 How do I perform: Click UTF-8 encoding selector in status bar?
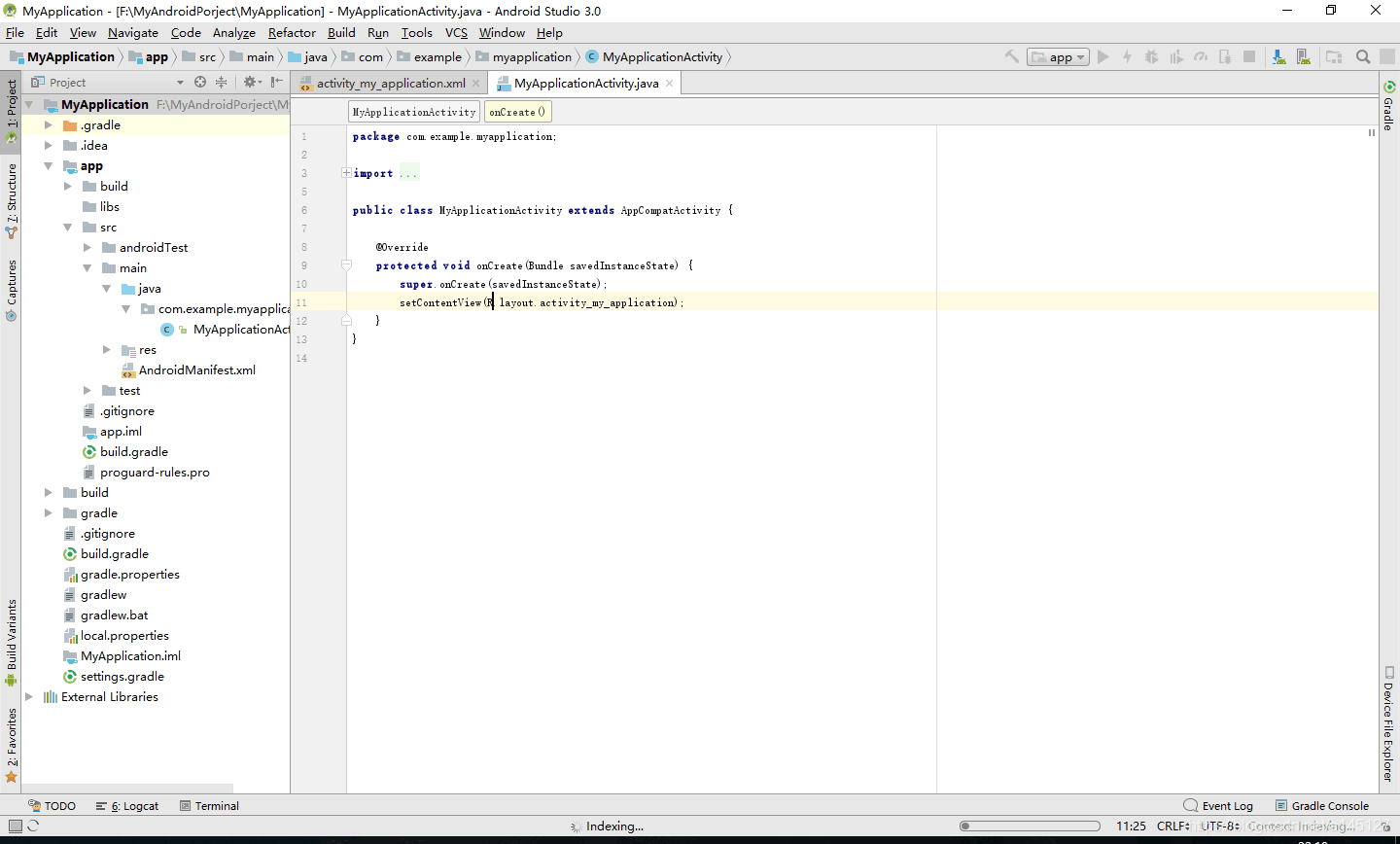pos(1220,826)
